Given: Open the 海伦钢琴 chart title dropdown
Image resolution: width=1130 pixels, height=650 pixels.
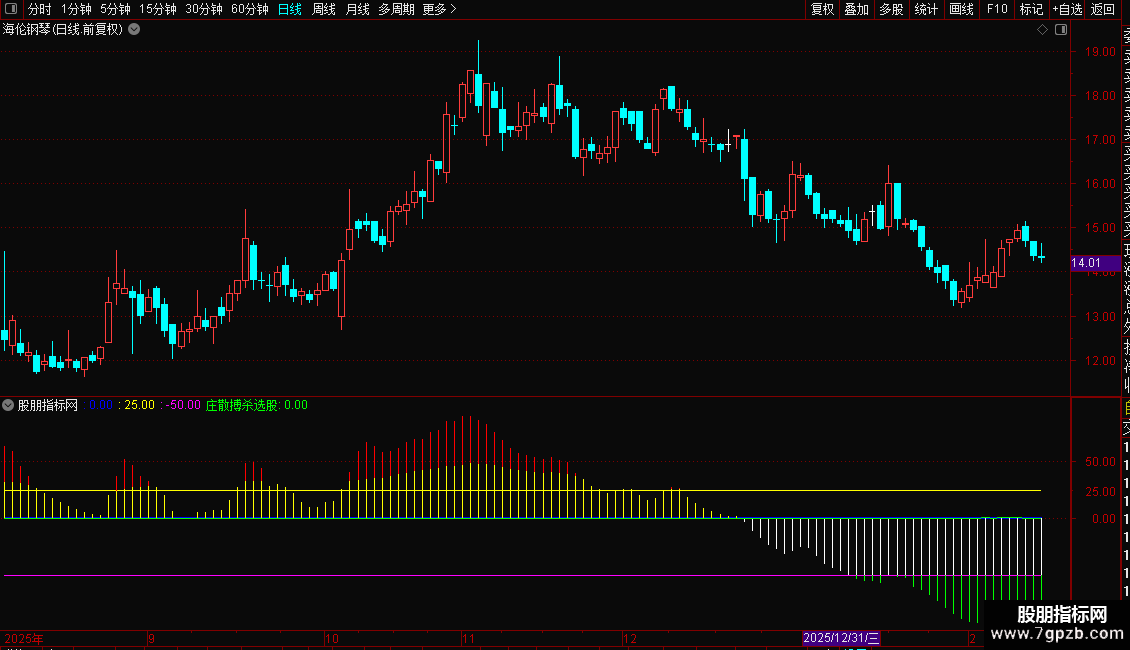Looking at the screenshot, I should [134, 30].
